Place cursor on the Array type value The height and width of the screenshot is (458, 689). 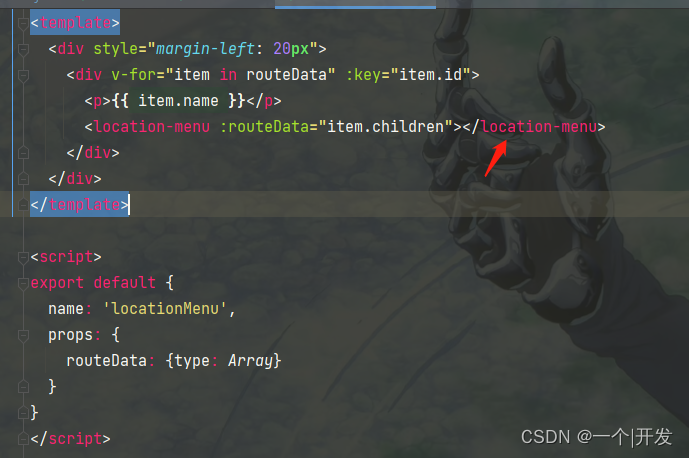point(250,361)
